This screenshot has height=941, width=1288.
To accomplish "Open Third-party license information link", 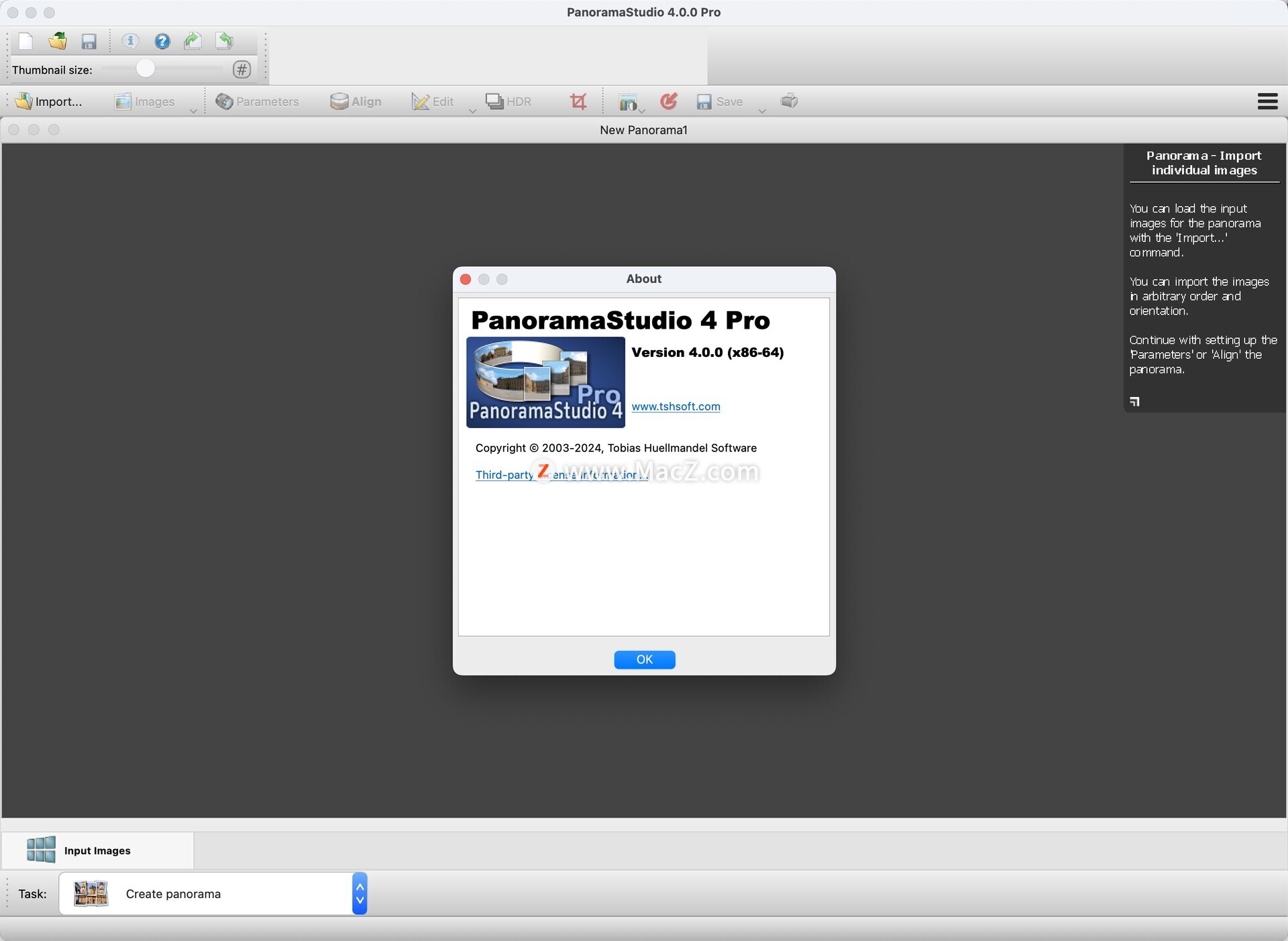I will [x=562, y=474].
